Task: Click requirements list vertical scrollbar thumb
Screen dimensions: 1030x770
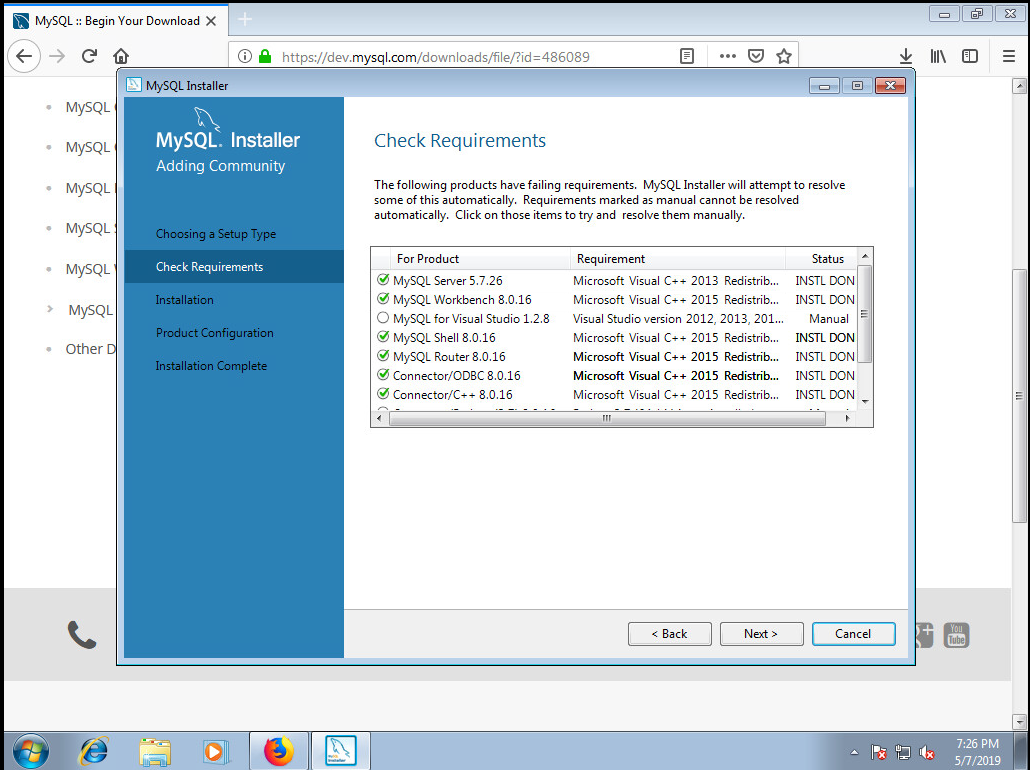Action: coord(865,314)
